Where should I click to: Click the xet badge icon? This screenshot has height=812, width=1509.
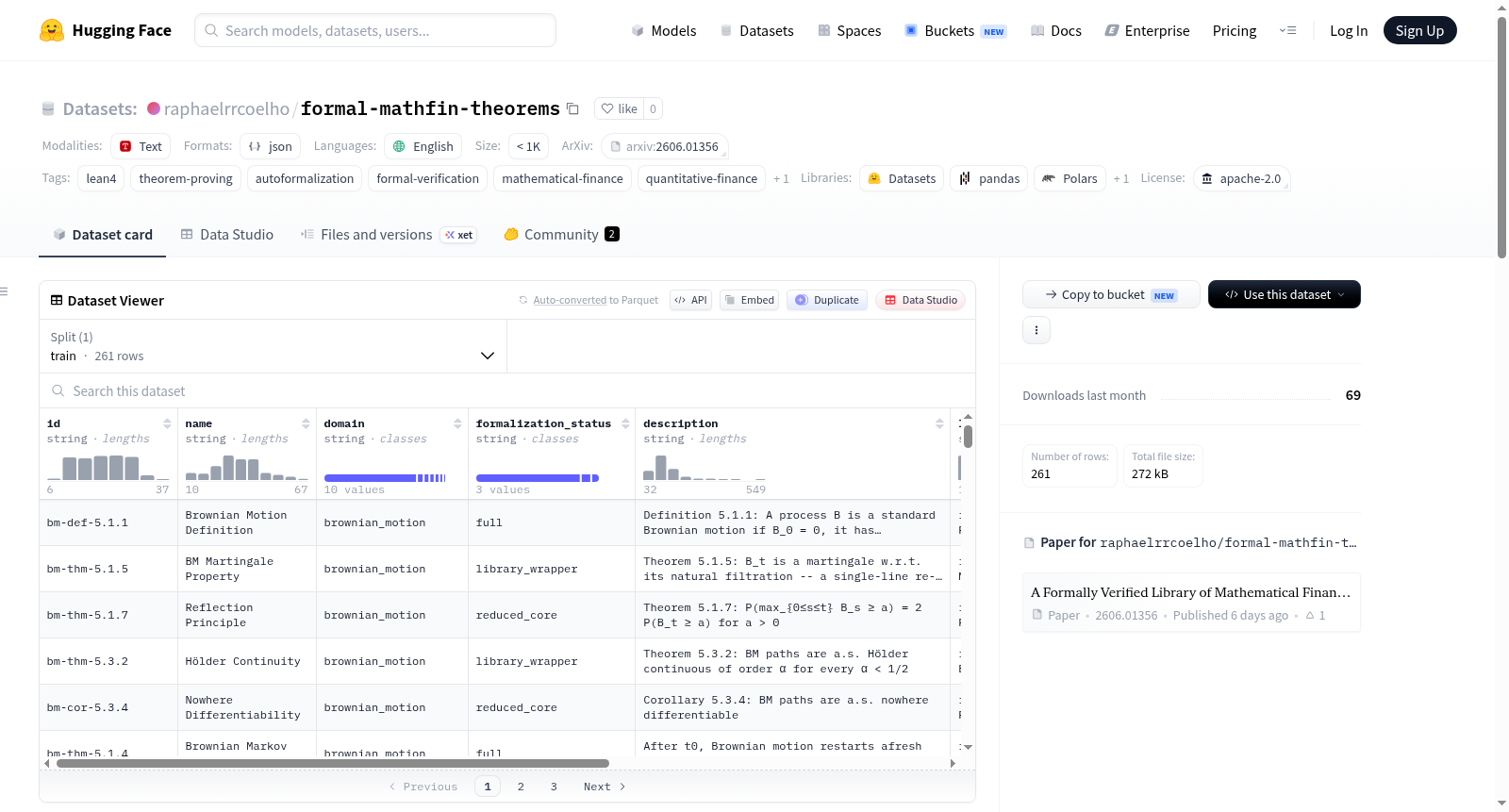(x=459, y=235)
